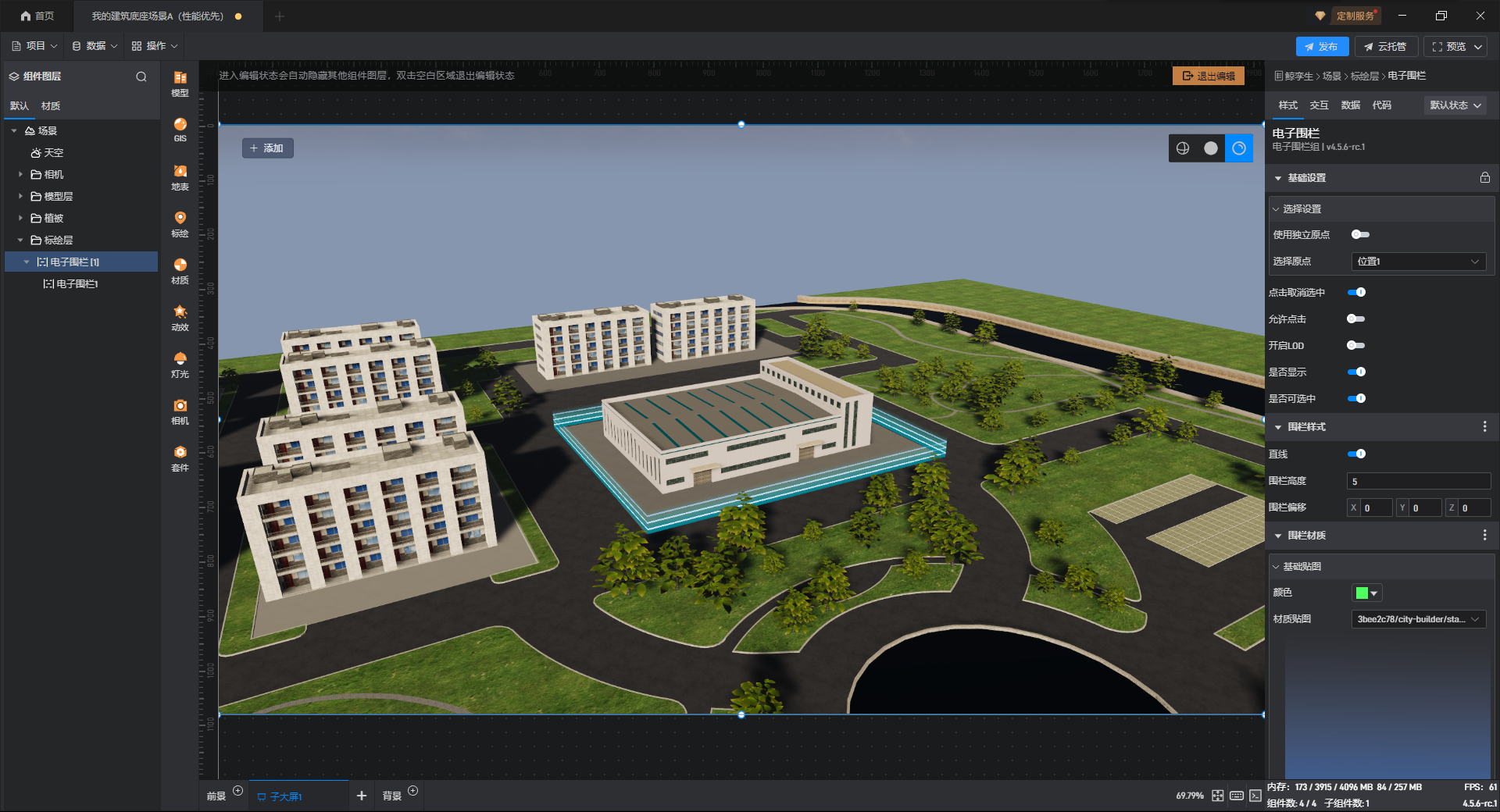
Task: Click the 套件 (Kit) tool icon
Action: coord(180,458)
